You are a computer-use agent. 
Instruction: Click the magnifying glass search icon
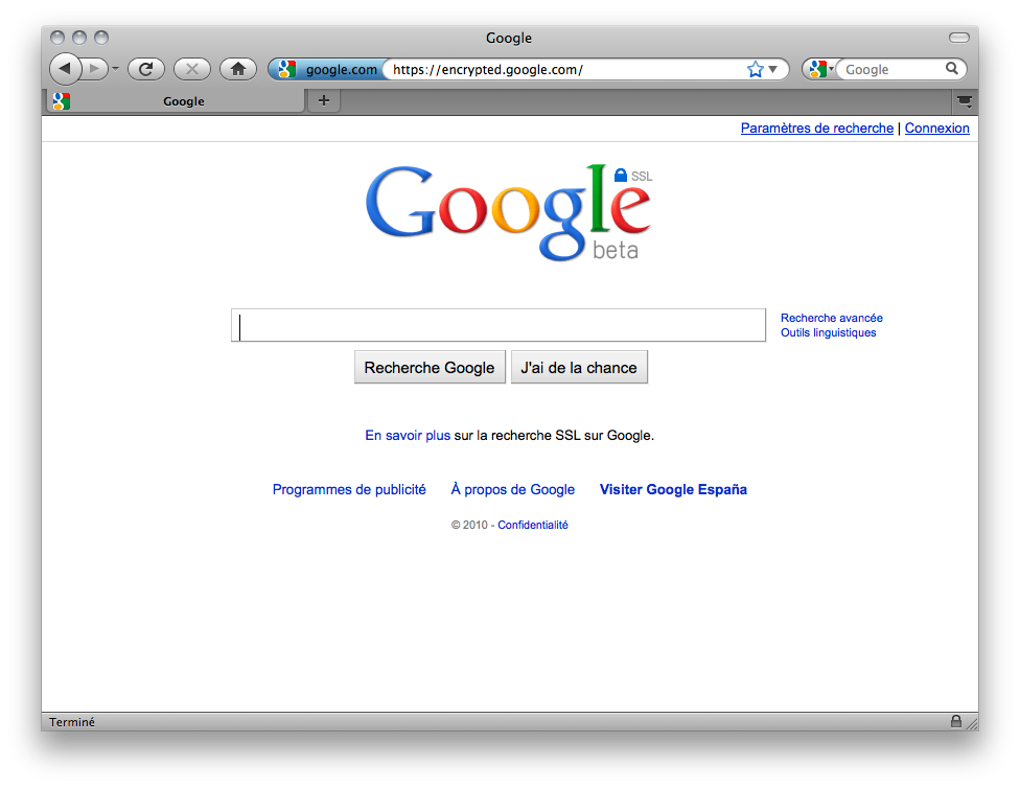click(952, 68)
